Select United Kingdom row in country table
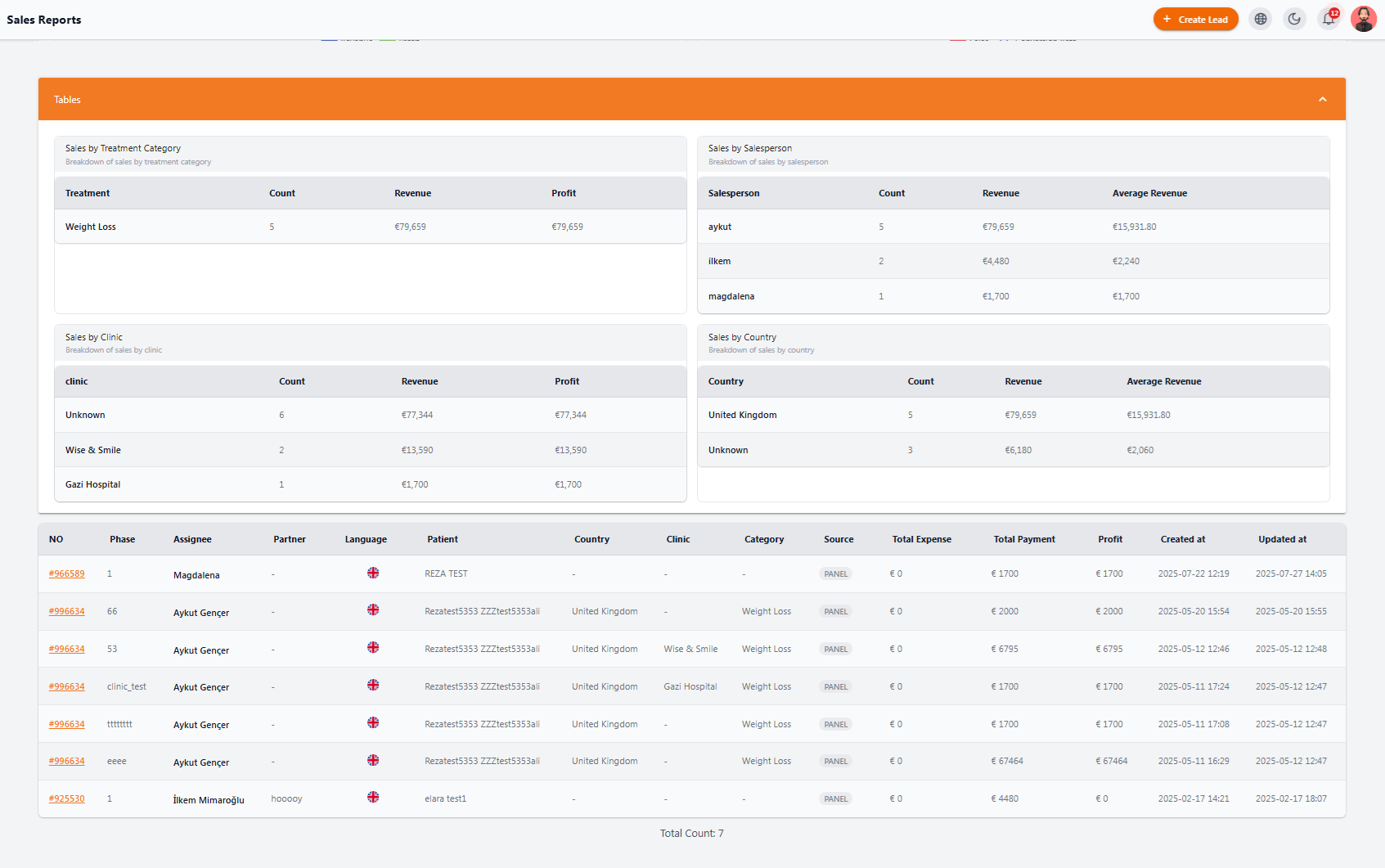 pyautogui.click(x=1013, y=415)
